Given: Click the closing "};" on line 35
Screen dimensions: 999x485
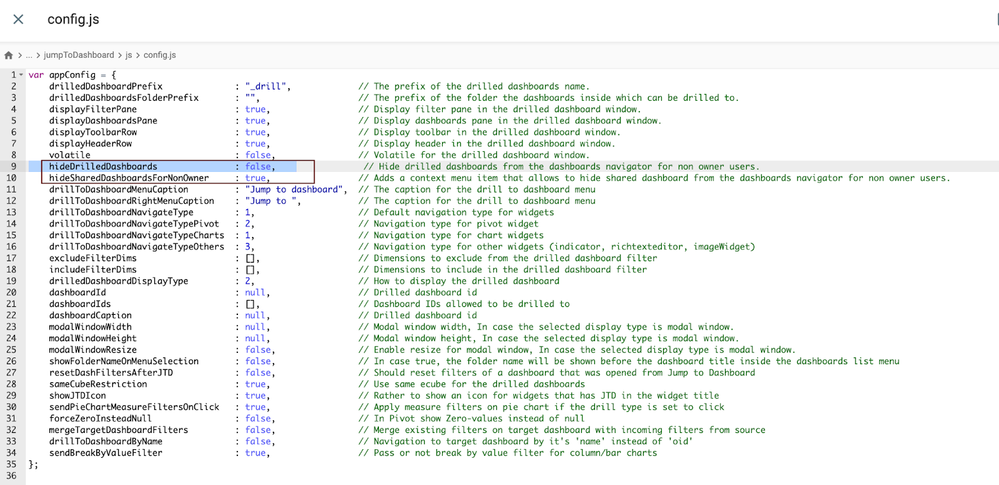Looking at the screenshot, I should click(x=34, y=465).
